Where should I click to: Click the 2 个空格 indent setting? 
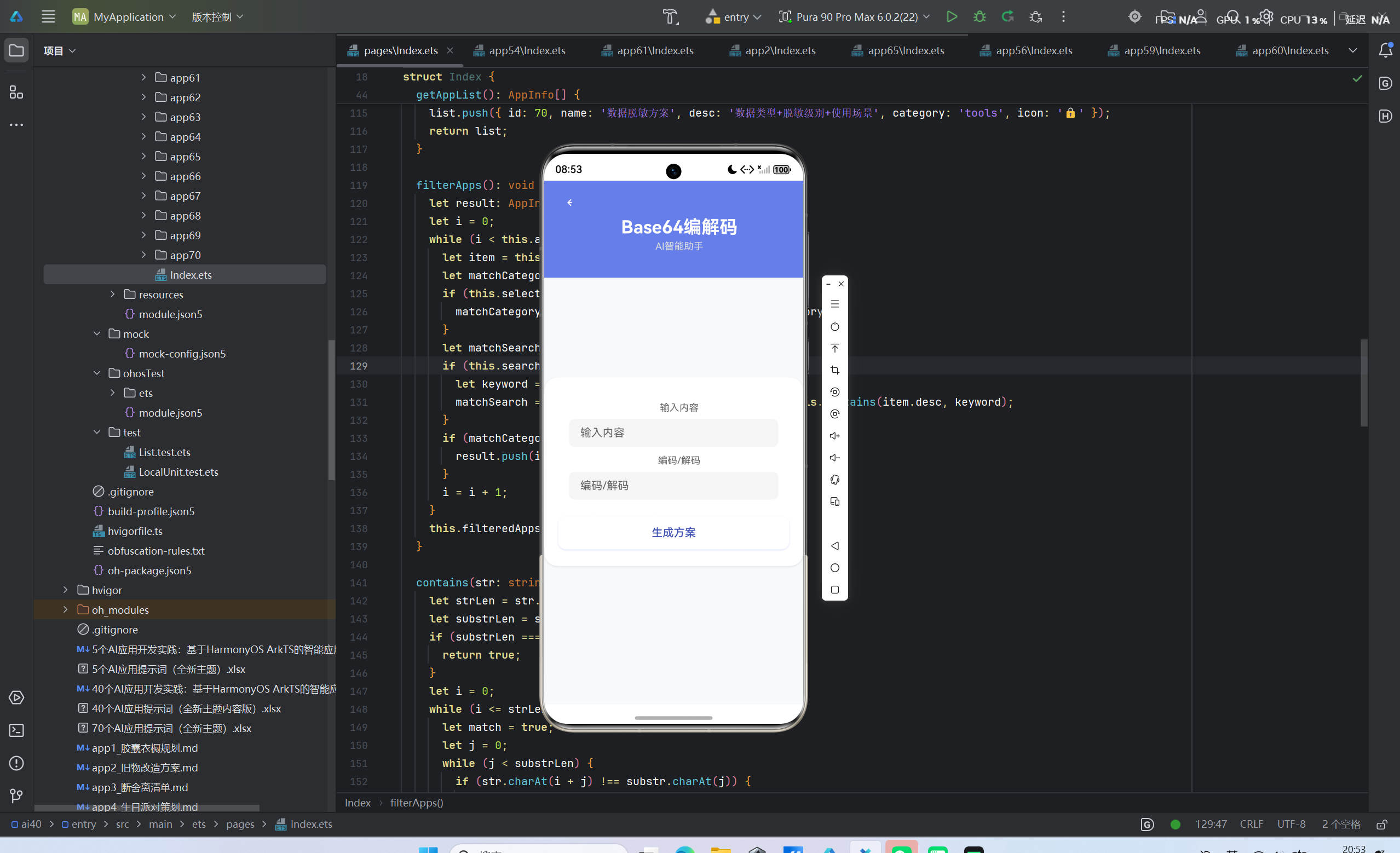pos(1341,825)
